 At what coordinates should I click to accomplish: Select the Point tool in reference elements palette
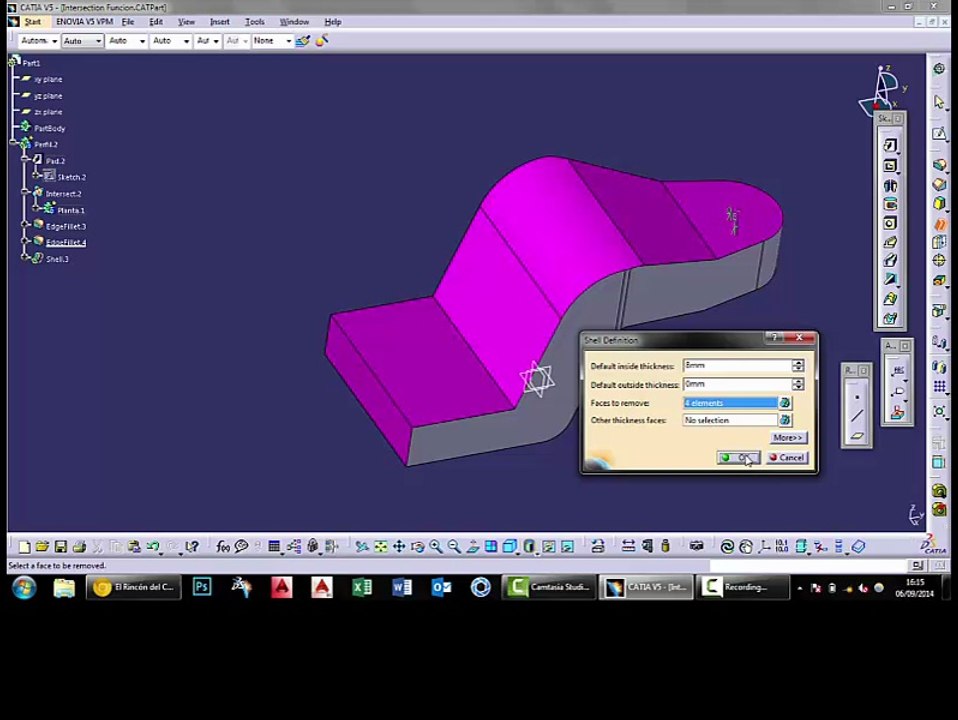(857, 397)
